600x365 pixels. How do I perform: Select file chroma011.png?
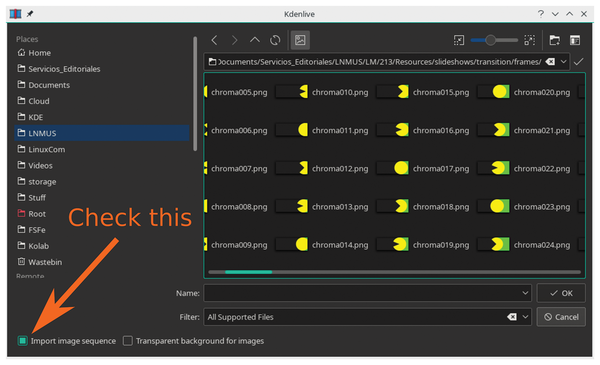pyautogui.click(x=322, y=130)
